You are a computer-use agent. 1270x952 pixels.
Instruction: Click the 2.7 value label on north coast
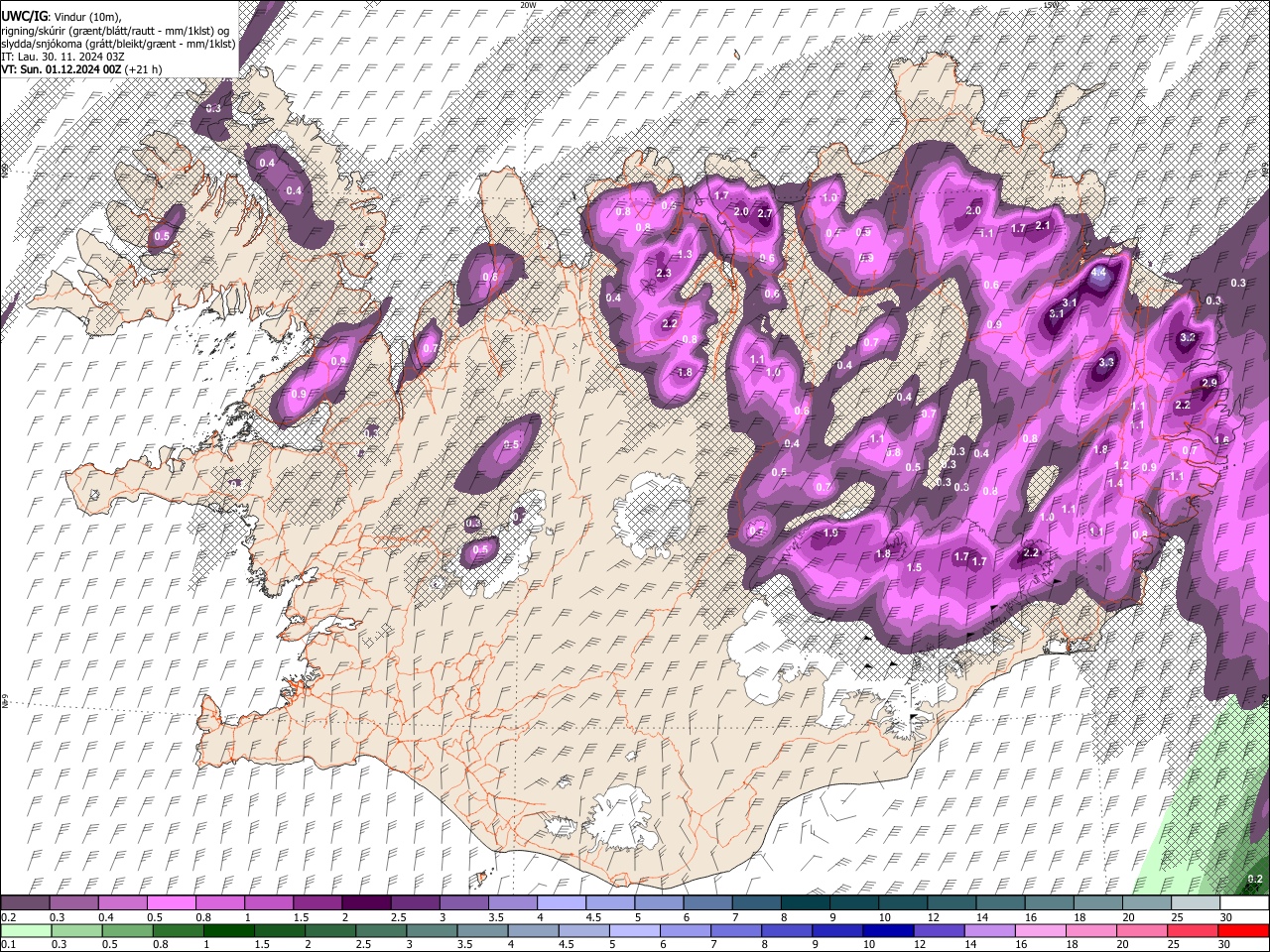coord(764,213)
